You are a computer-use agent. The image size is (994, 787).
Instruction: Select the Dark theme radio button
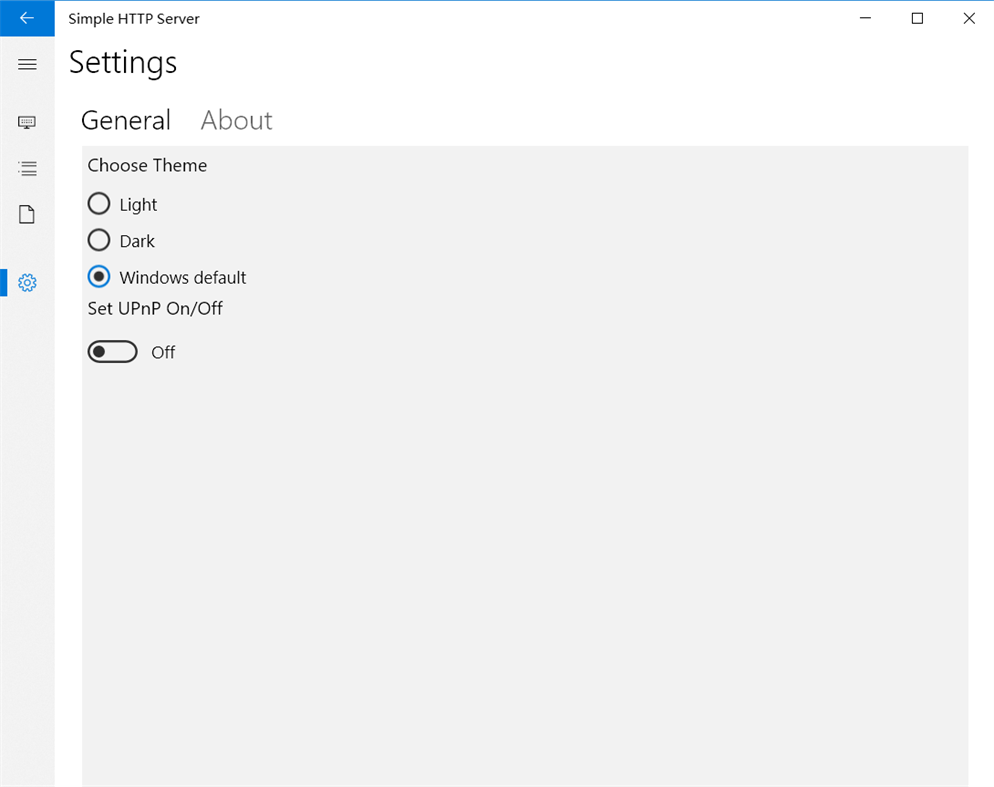click(x=99, y=240)
